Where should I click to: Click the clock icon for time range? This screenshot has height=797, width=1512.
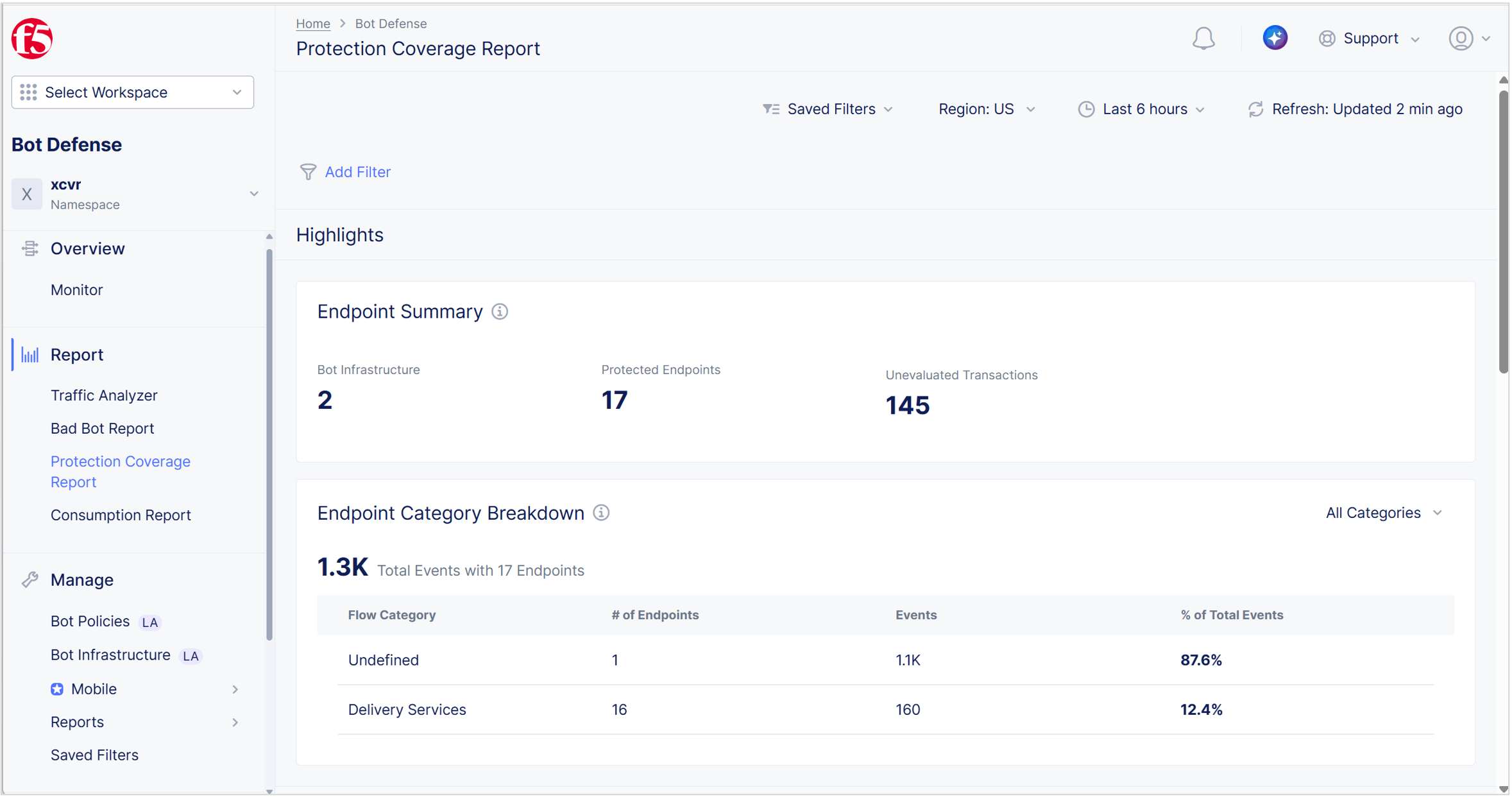1085,109
